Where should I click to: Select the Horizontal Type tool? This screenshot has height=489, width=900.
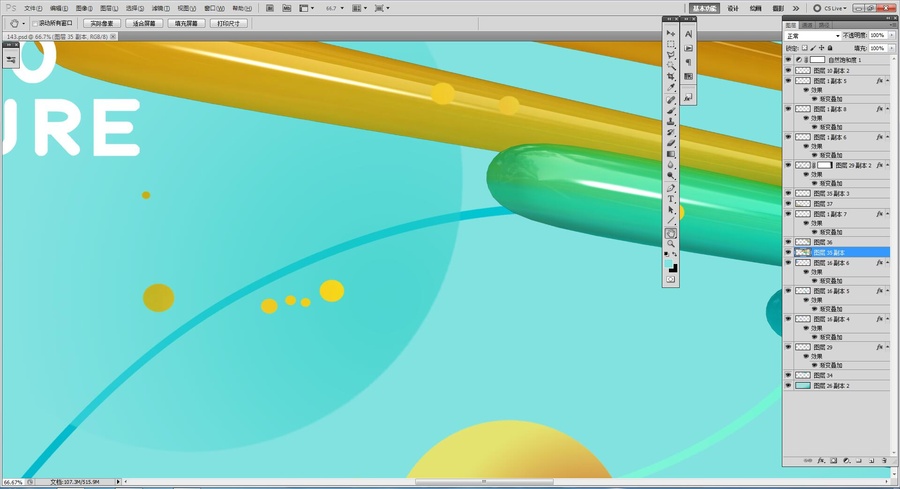(x=670, y=199)
